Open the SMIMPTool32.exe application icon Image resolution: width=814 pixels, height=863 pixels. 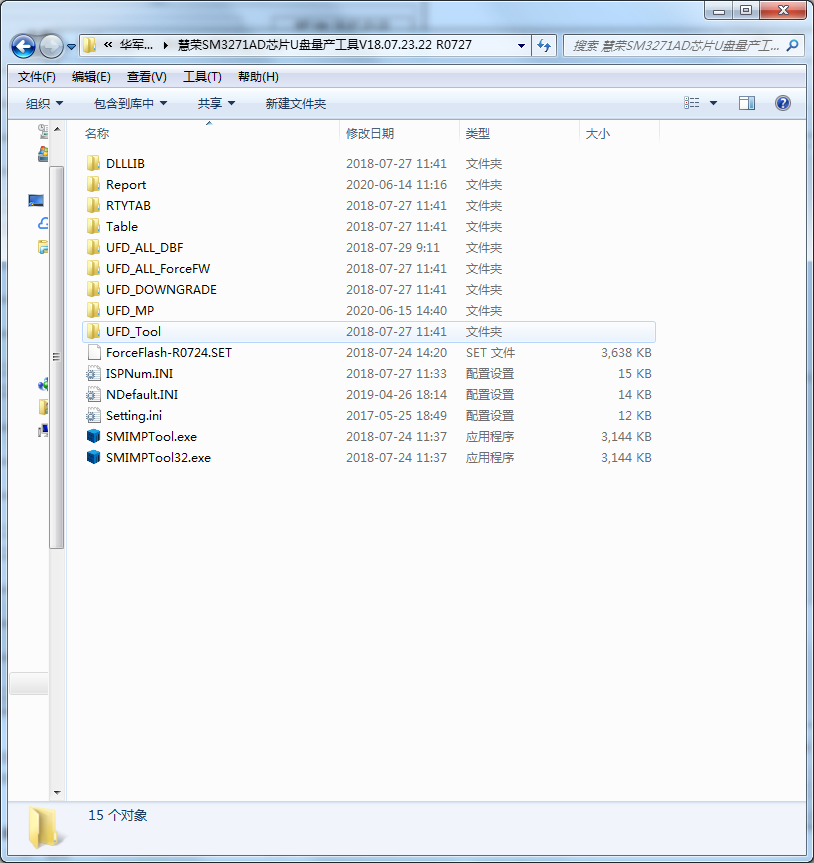(x=95, y=457)
